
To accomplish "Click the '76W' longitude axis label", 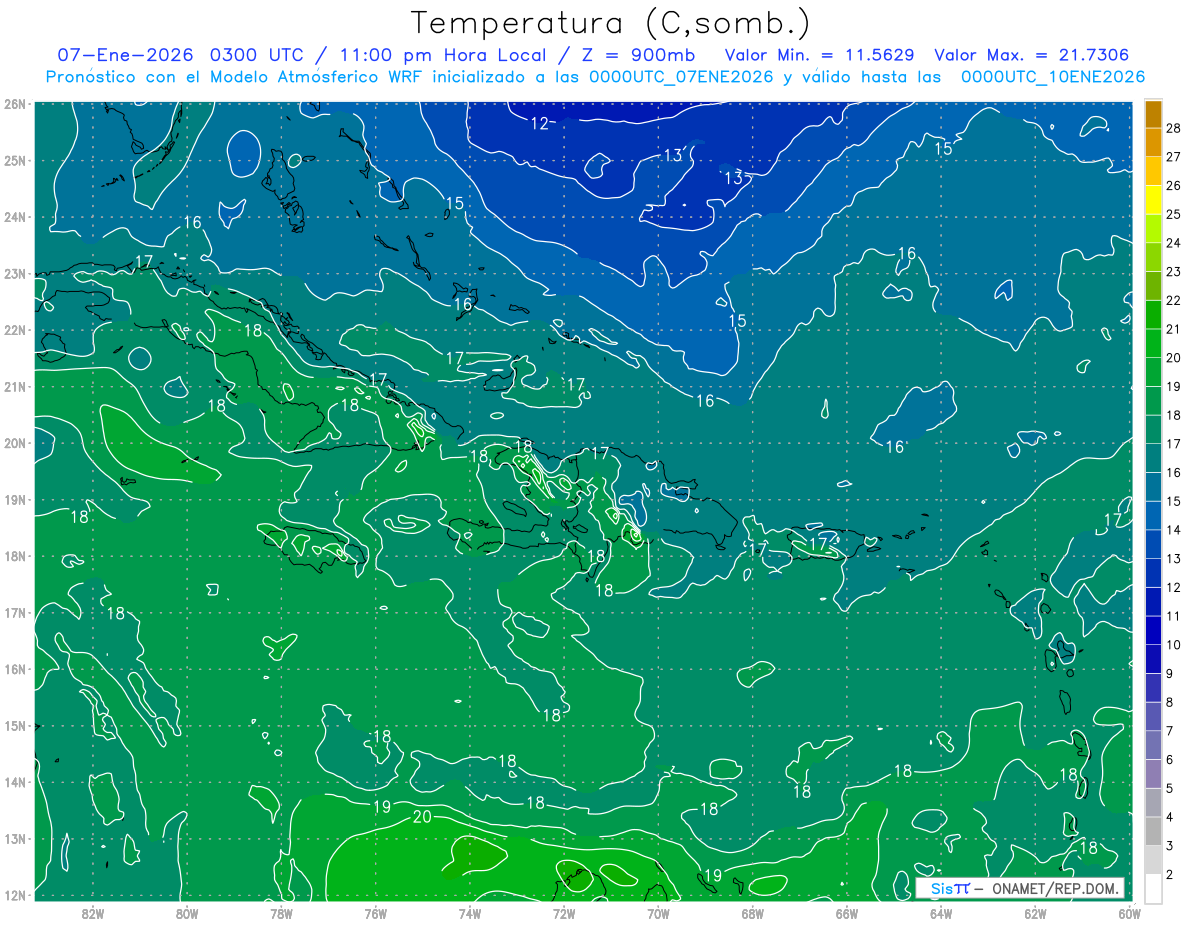I will (375, 913).
